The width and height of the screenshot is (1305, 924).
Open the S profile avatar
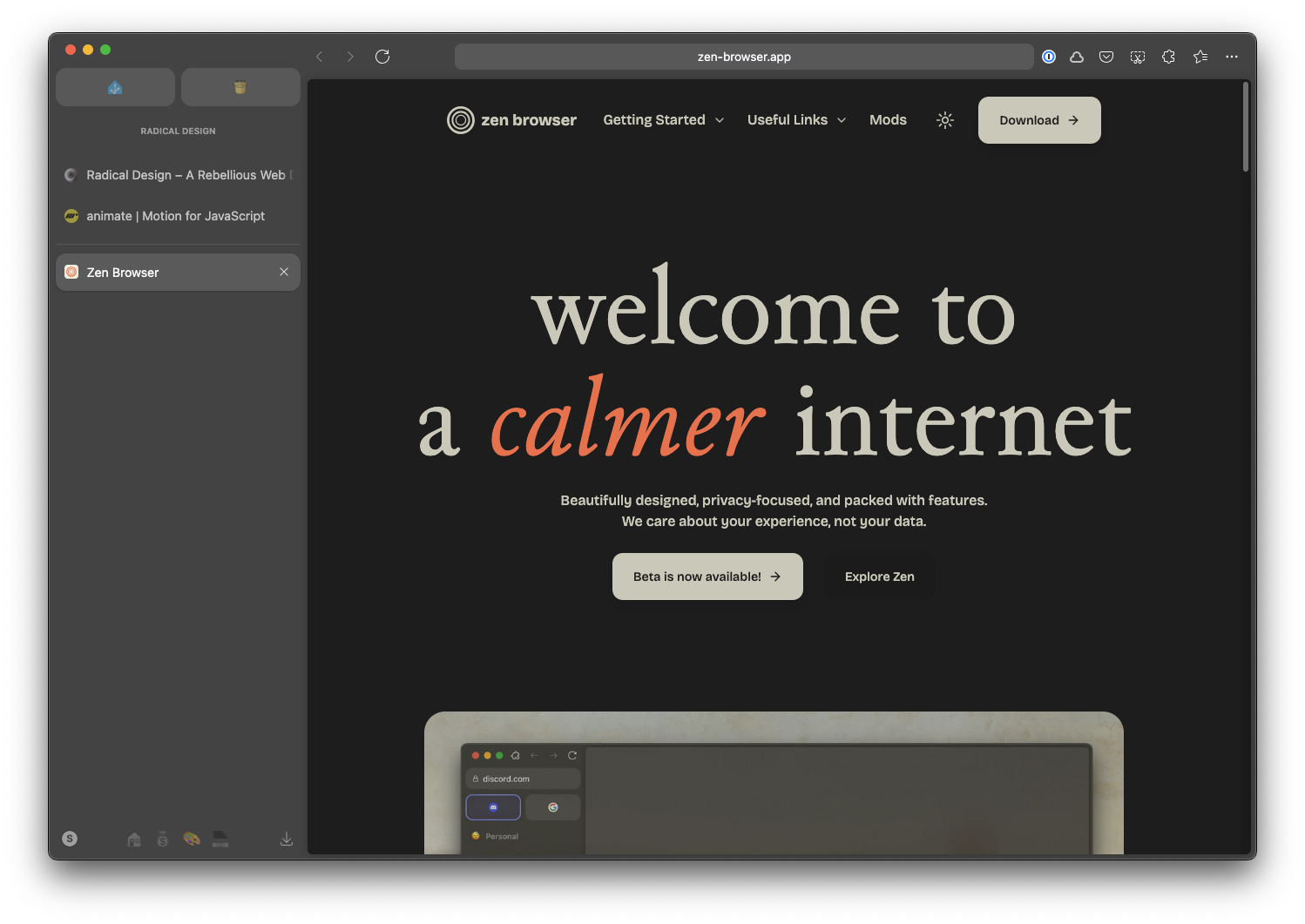coord(70,839)
